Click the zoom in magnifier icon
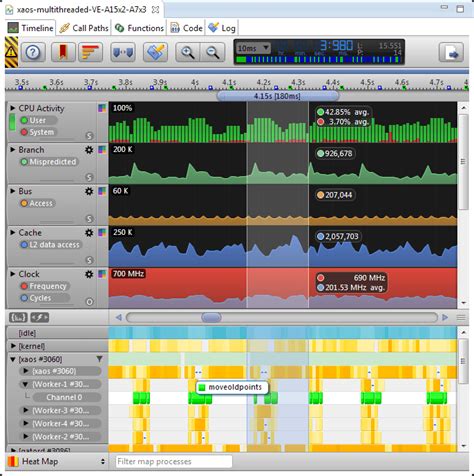Screen dimensions: 474x476 point(188,52)
